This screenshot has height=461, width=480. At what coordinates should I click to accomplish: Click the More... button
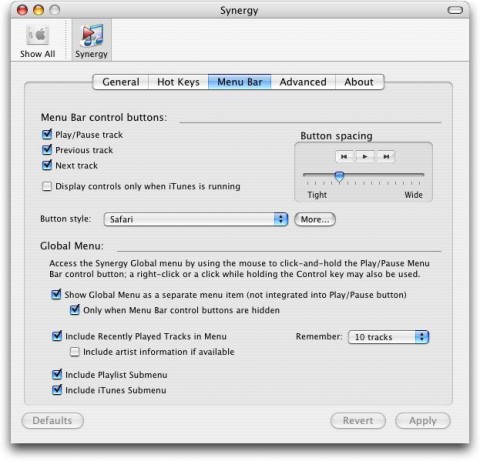pyautogui.click(x=315, y=219)
